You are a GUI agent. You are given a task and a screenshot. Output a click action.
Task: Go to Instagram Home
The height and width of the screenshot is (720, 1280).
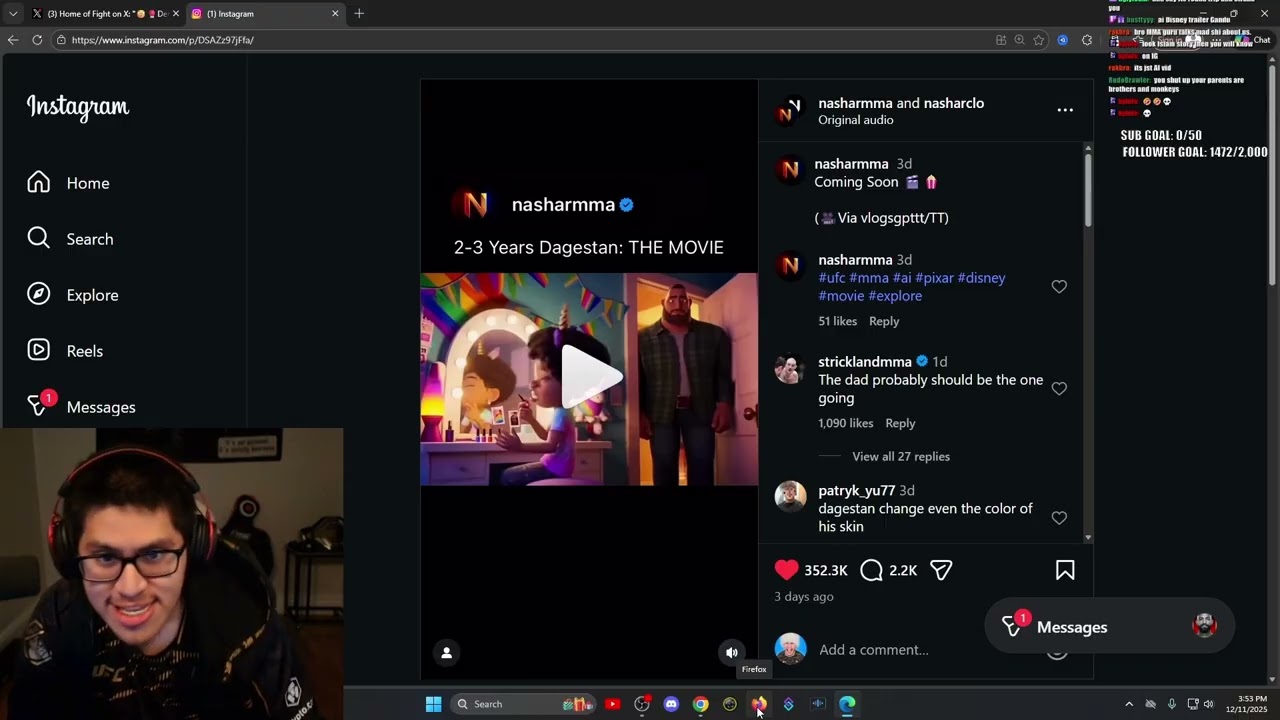click(x=68, y=183)
